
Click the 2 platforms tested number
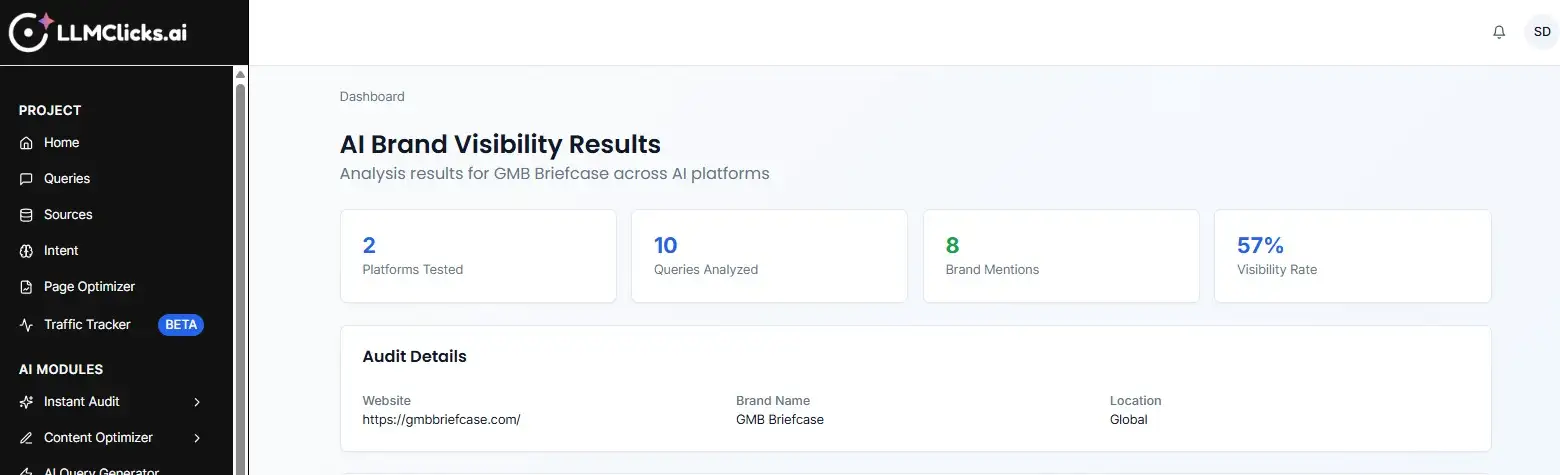coord(369,245)
